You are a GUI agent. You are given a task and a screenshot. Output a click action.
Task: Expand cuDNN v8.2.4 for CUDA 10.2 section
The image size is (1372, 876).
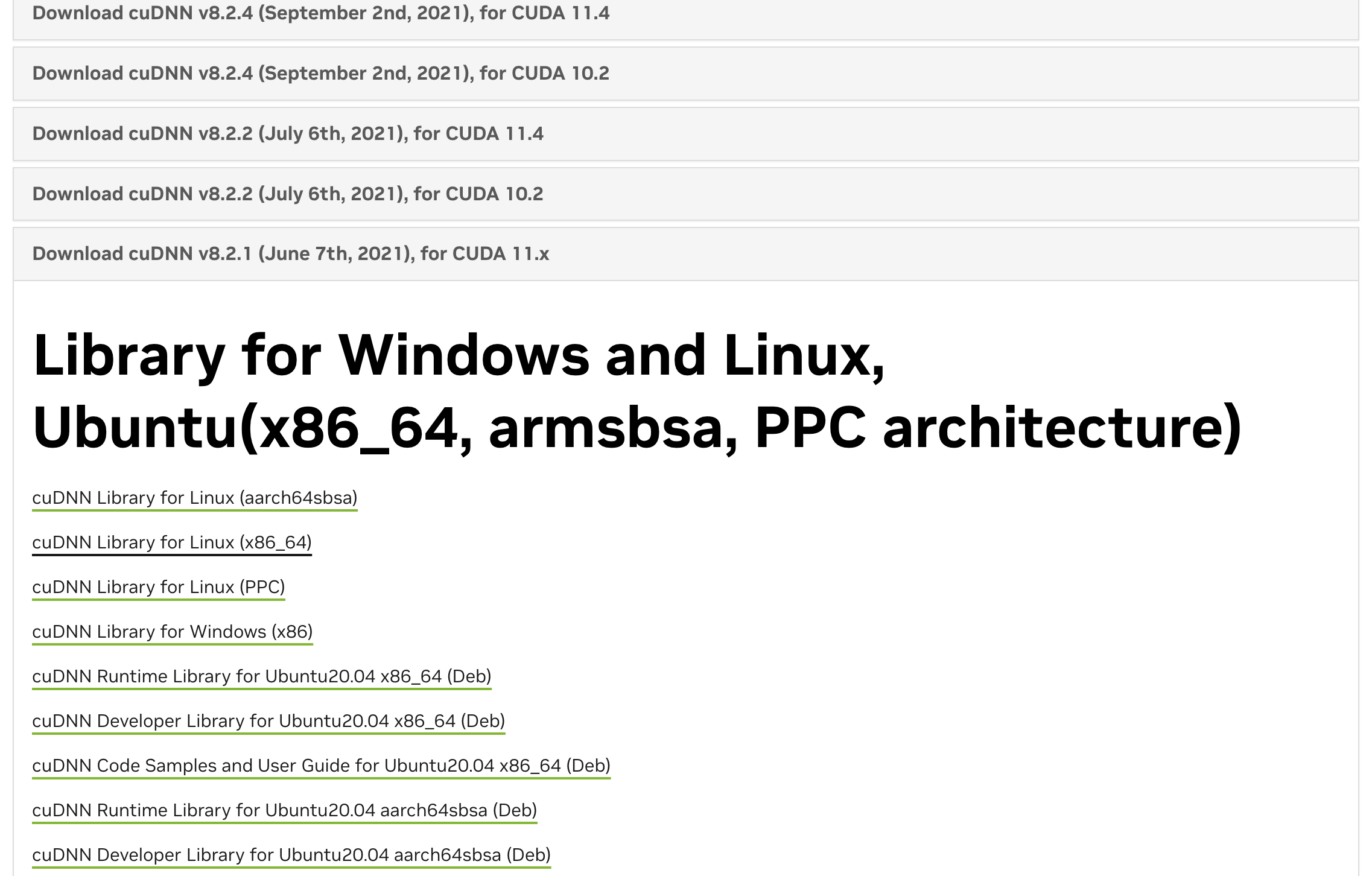(x=685, y=74)
